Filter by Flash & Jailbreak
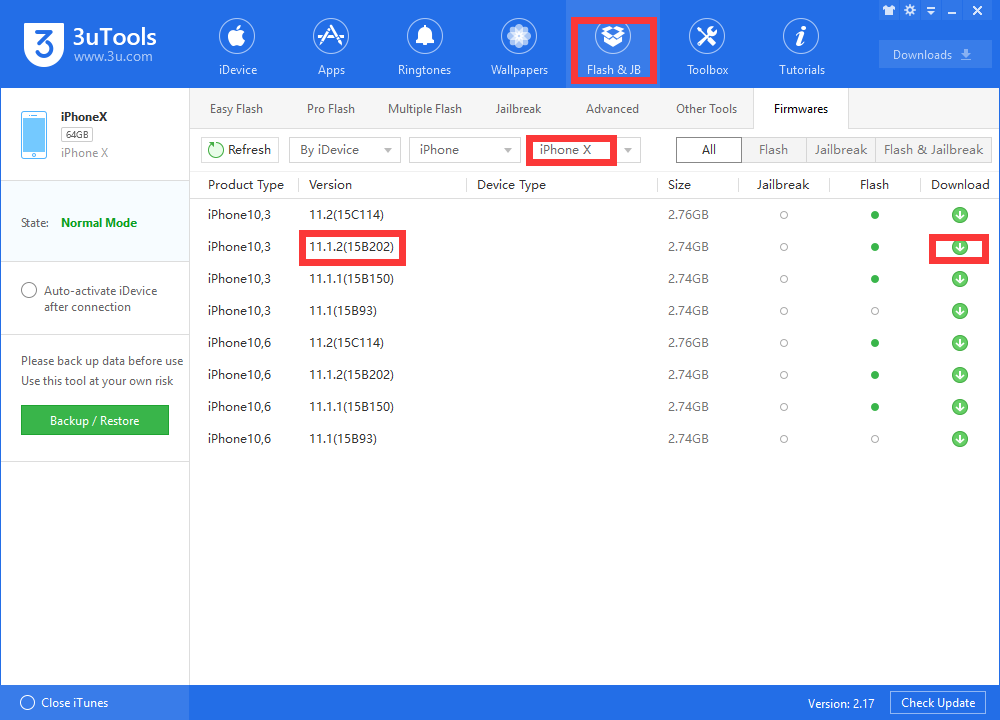1000x720 pixels. (x=933, y=150)
